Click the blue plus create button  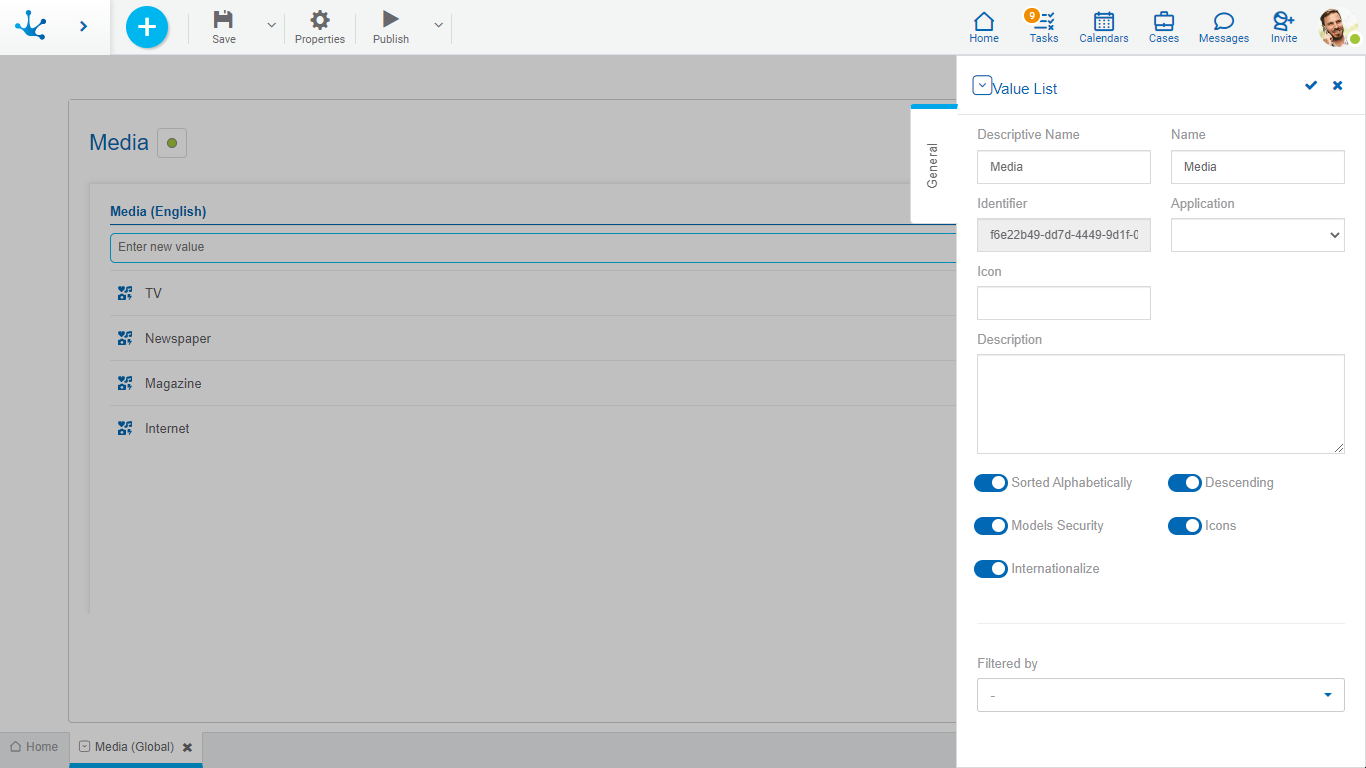(x=147, y=27)
